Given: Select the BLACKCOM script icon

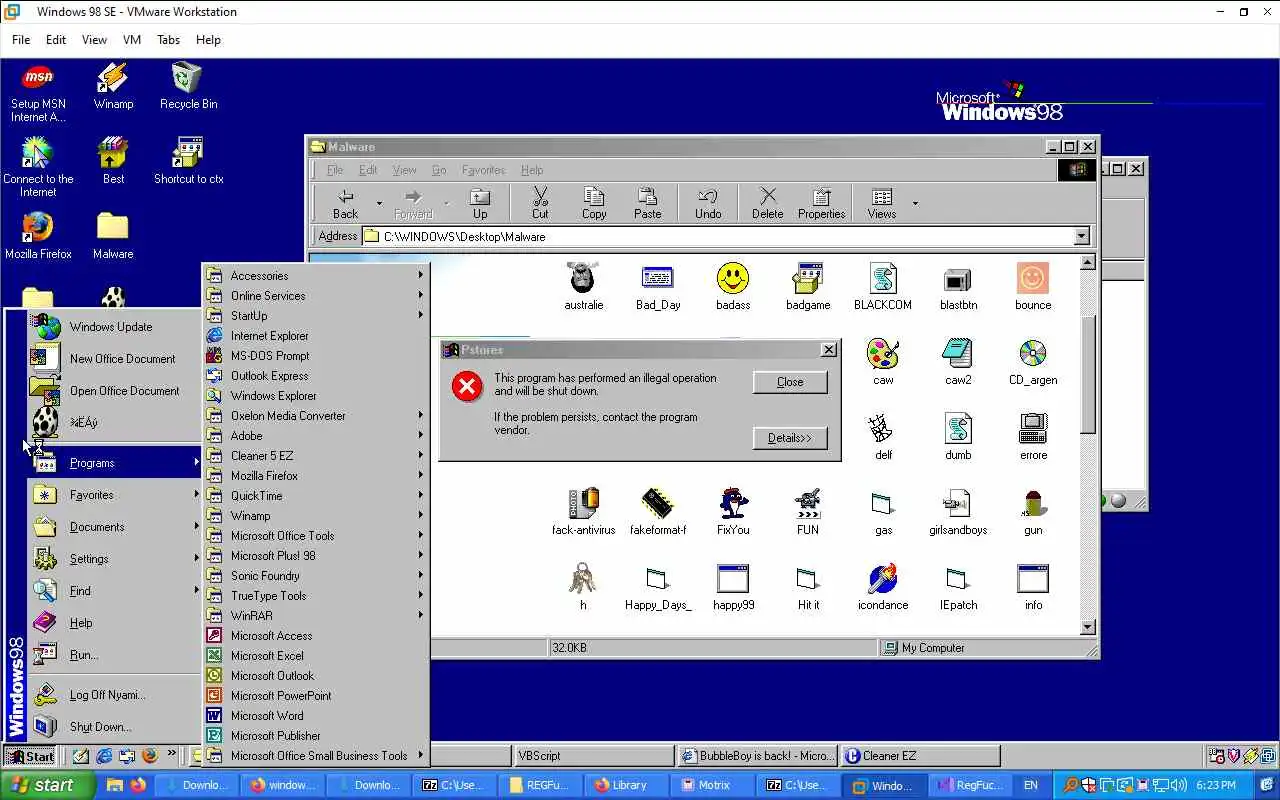Looking at the screenshot, I should tap(883, 280).
